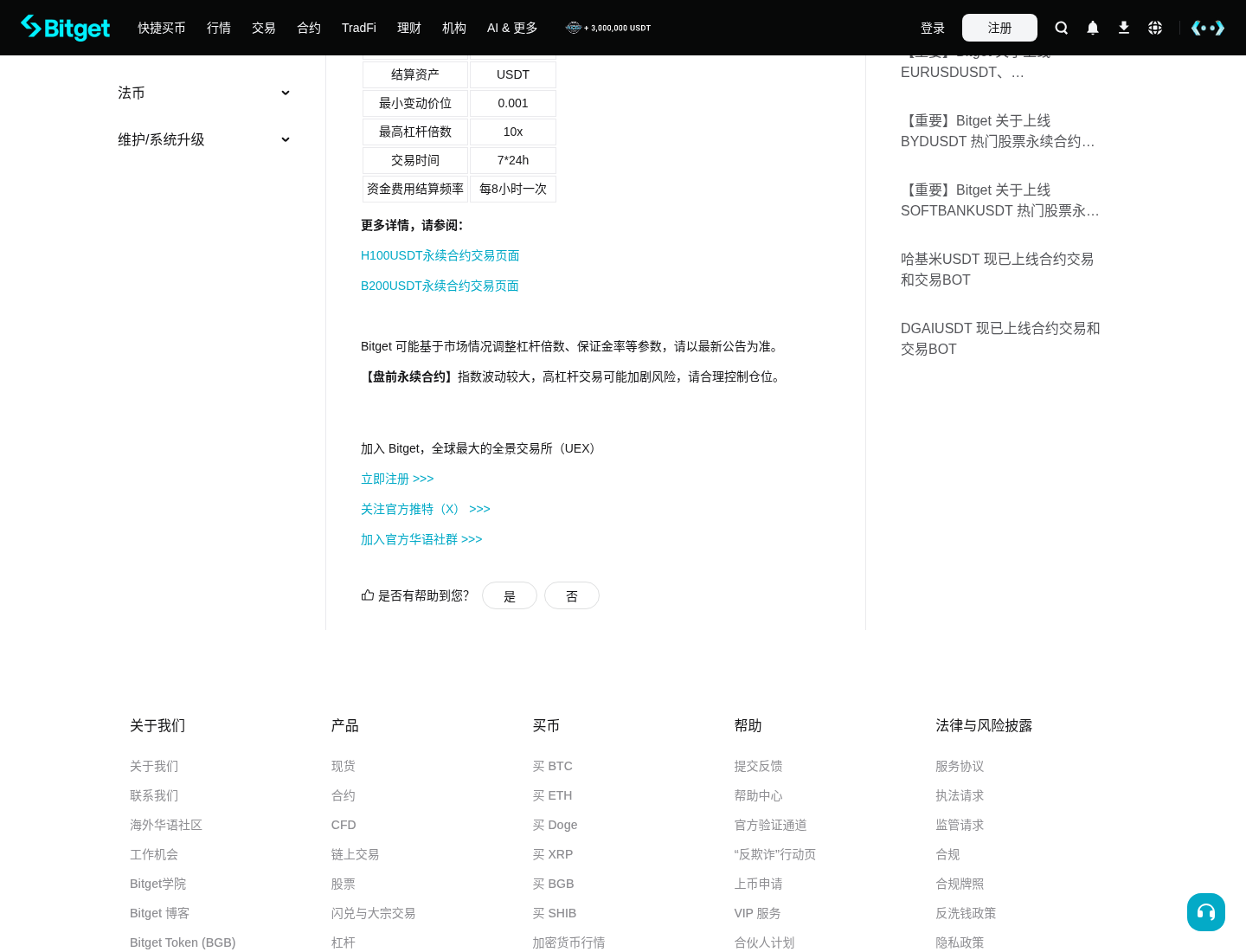This screenshot has width=1246, height=952.
Task: Open the 交易 menu
Action: 264,28
